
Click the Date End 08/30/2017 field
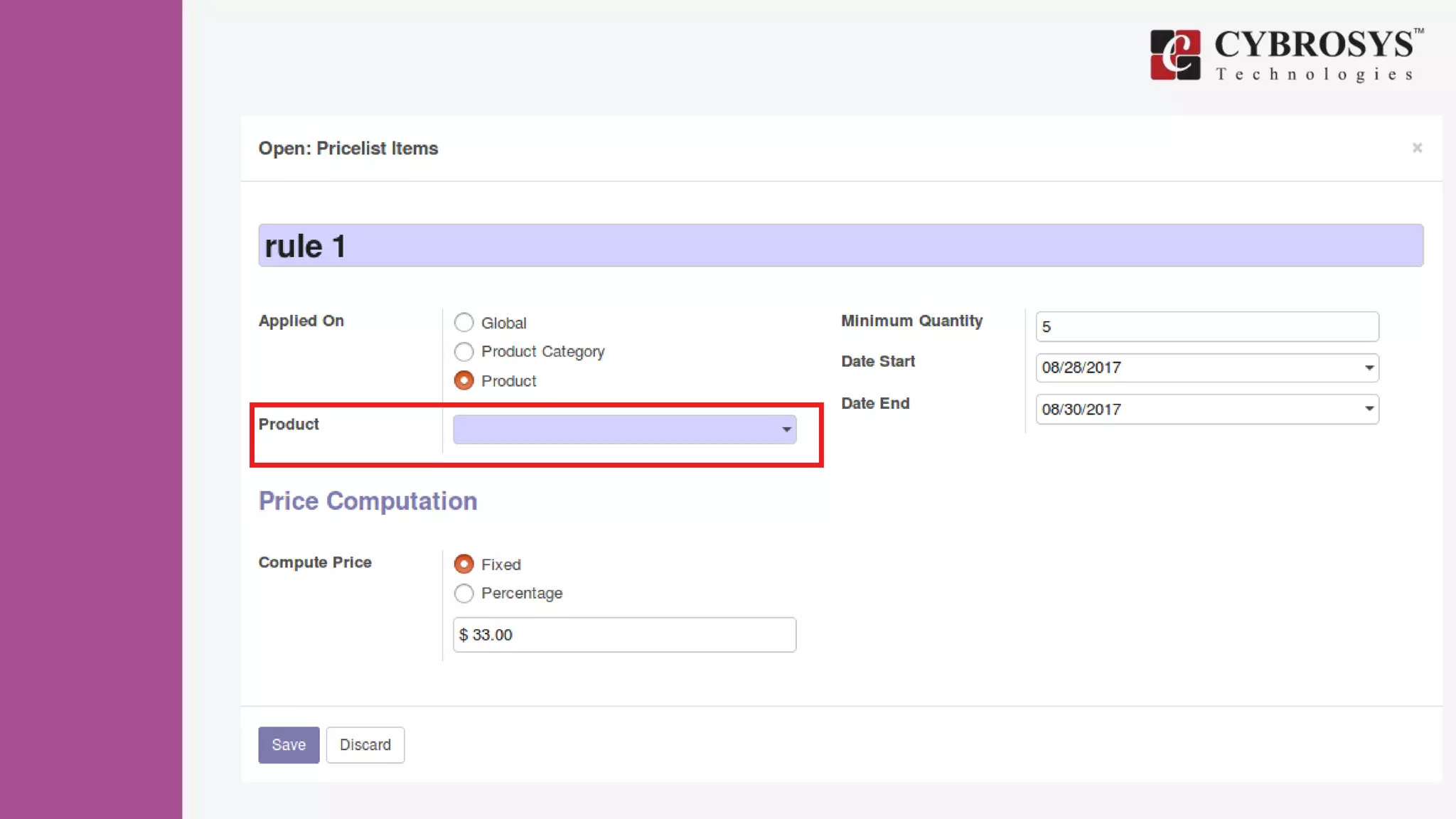click(1194, 409)
